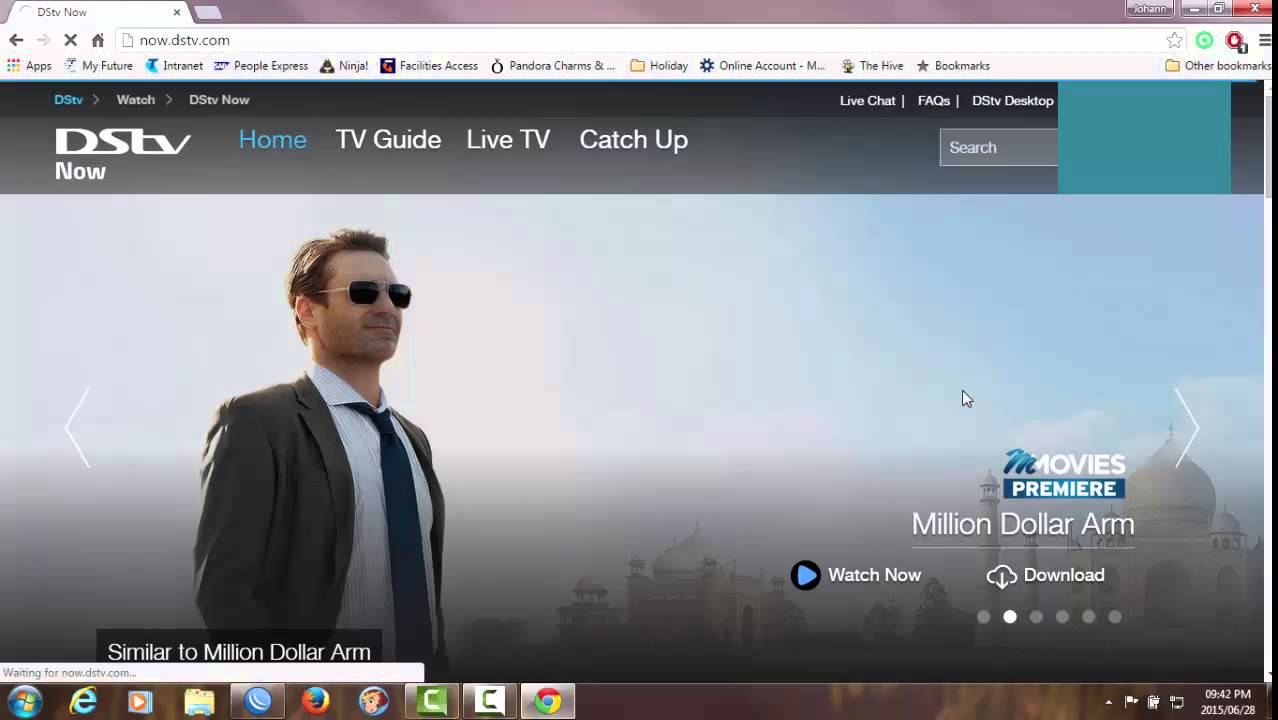The width and height of the screenshot is (1278, 720).
Task: Open the People Express bookmark
Action: click(x=261, y=66)
